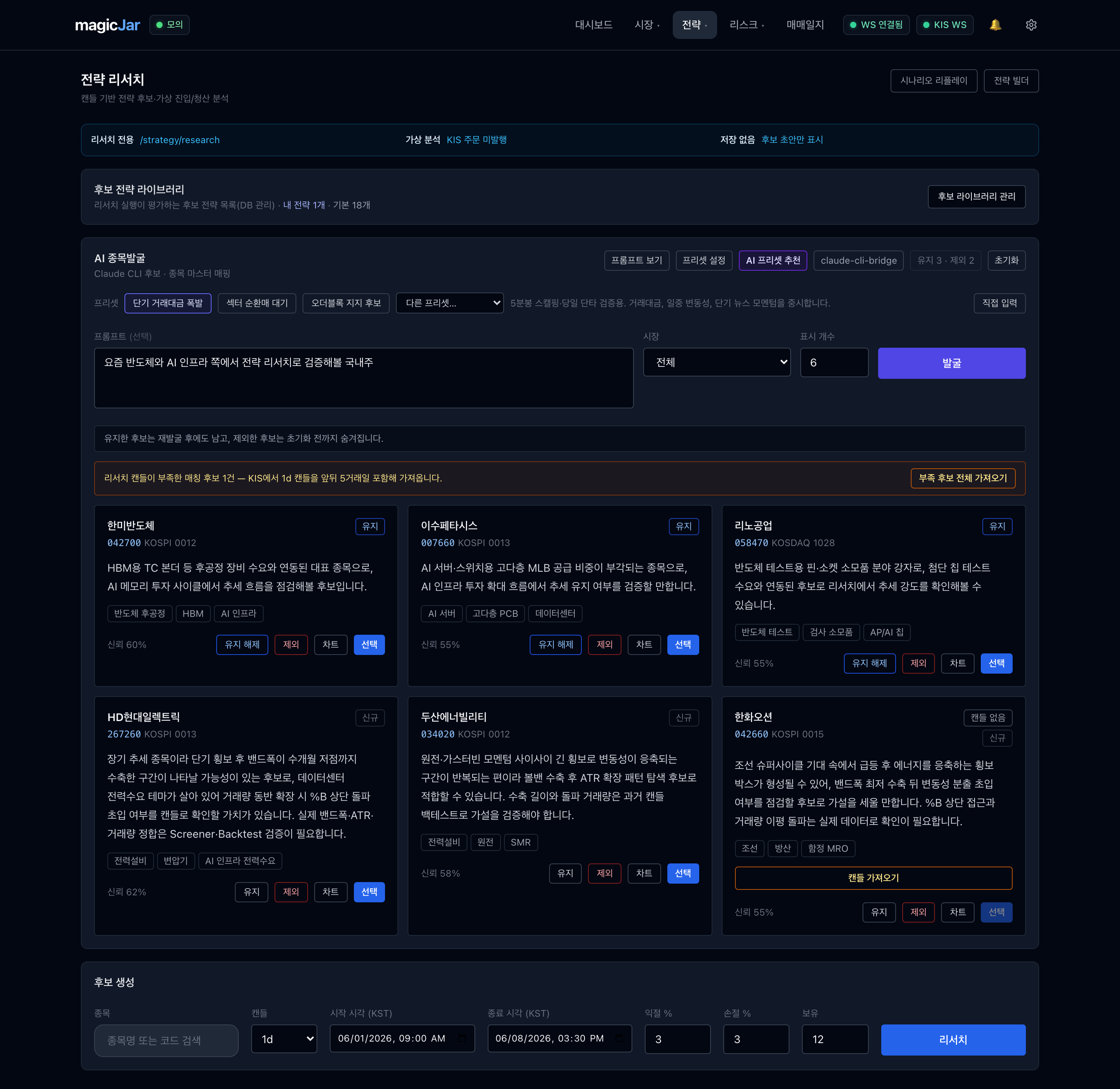The width and height of the screenshot is (1120, 1089).
Task: Open 차트 for 리노공업
Action: [957, 664]
